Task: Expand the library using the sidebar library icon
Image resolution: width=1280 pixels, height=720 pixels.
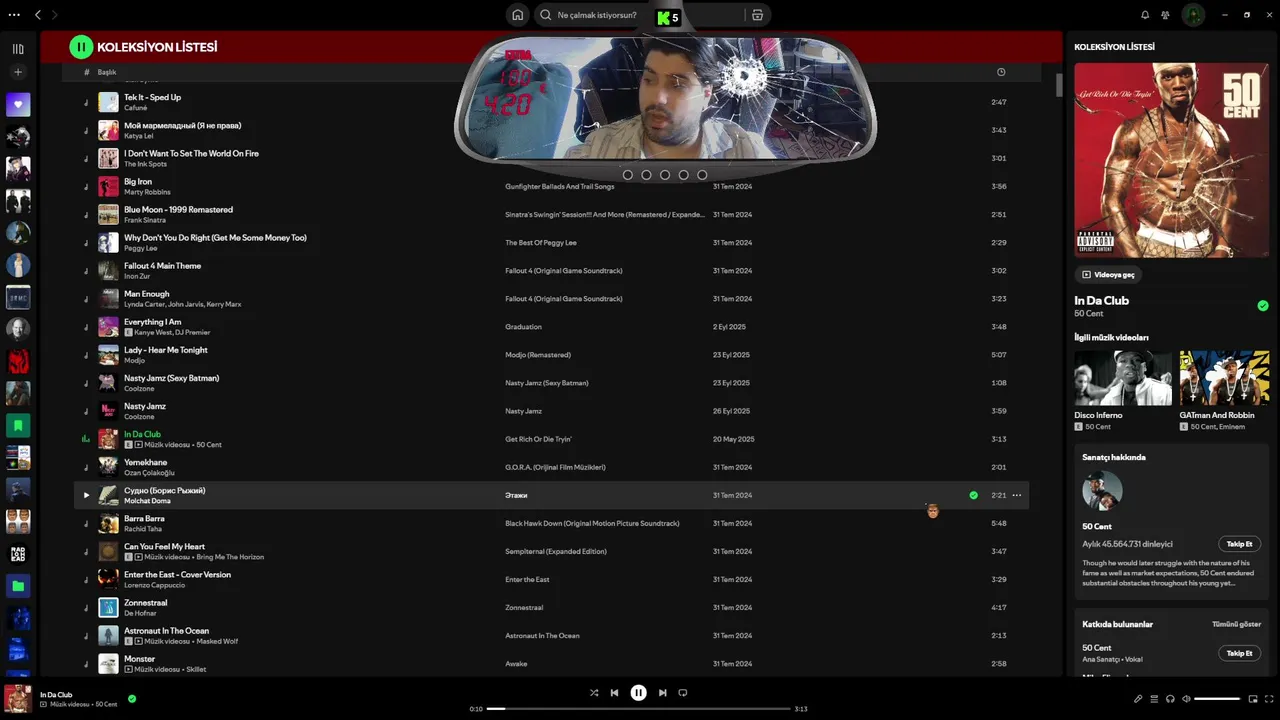Action: pos(18,49)
